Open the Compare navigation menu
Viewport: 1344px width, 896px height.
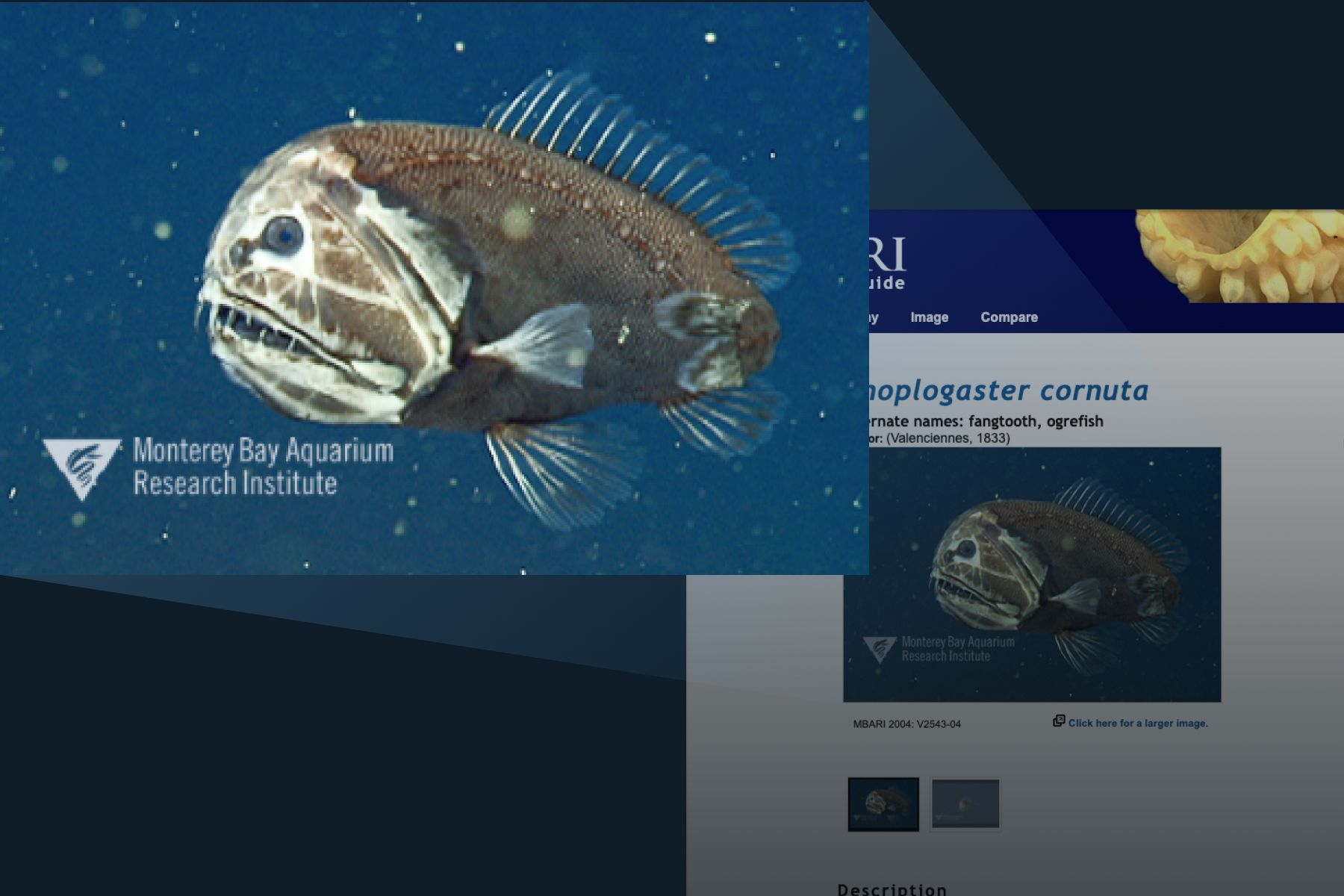pos(1009,317)
